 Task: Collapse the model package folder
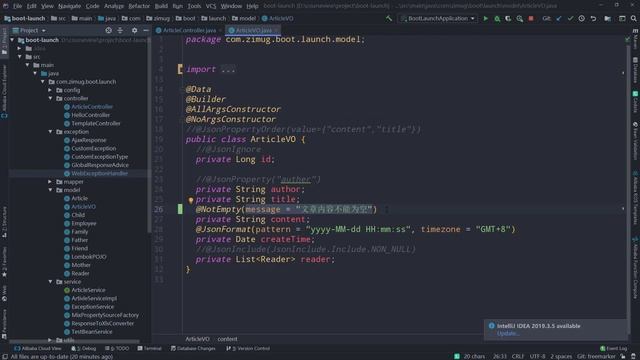(51, 190)
